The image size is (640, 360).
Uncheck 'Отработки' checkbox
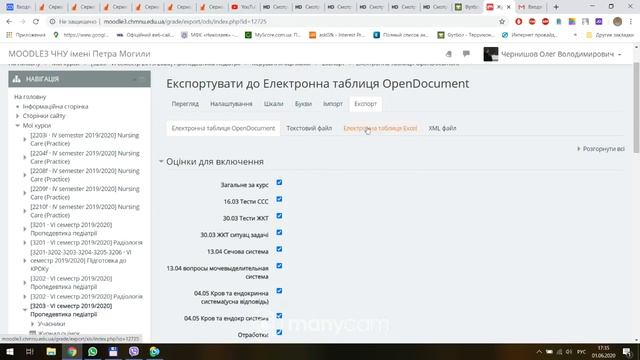point(279,333)
